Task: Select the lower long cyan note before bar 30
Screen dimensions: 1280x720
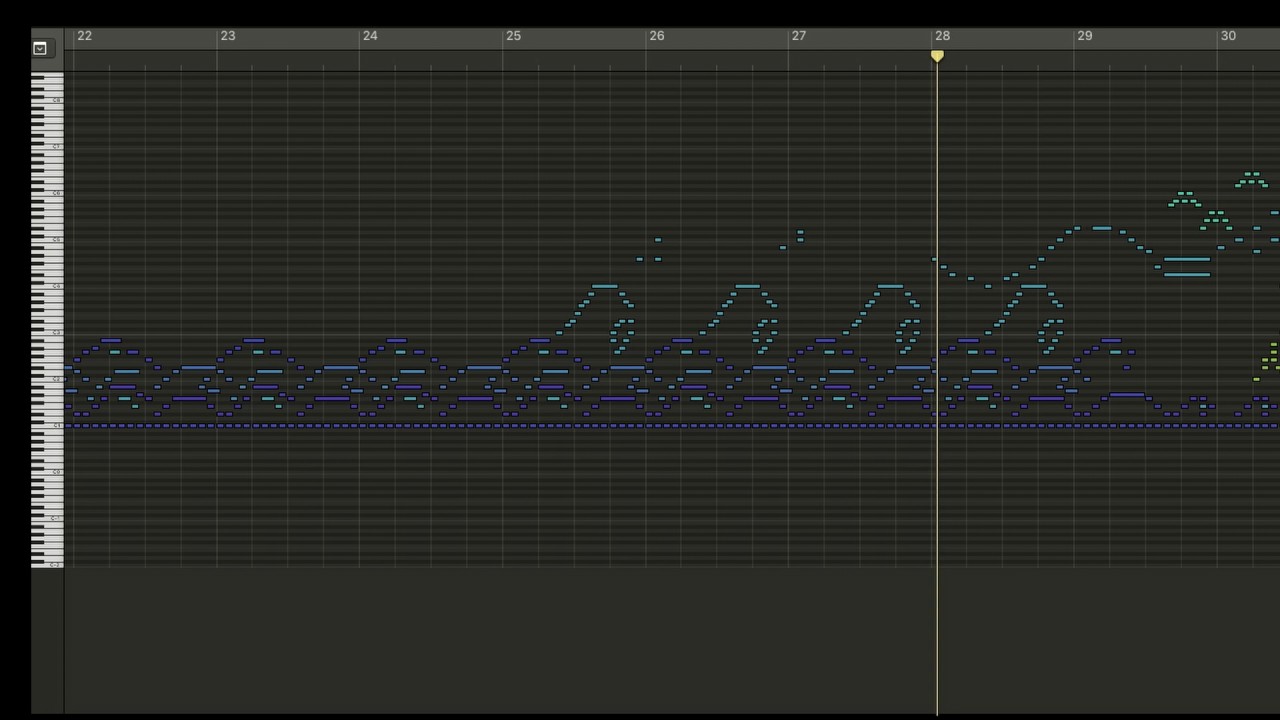Action: [1186, 275]
